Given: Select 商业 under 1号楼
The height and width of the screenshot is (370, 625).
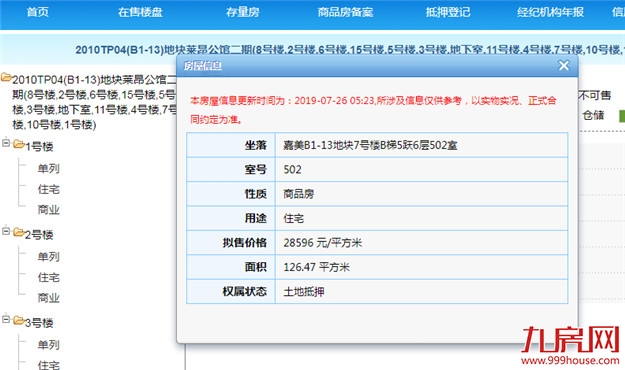Looking at the screenshot, I should [49, 209].
